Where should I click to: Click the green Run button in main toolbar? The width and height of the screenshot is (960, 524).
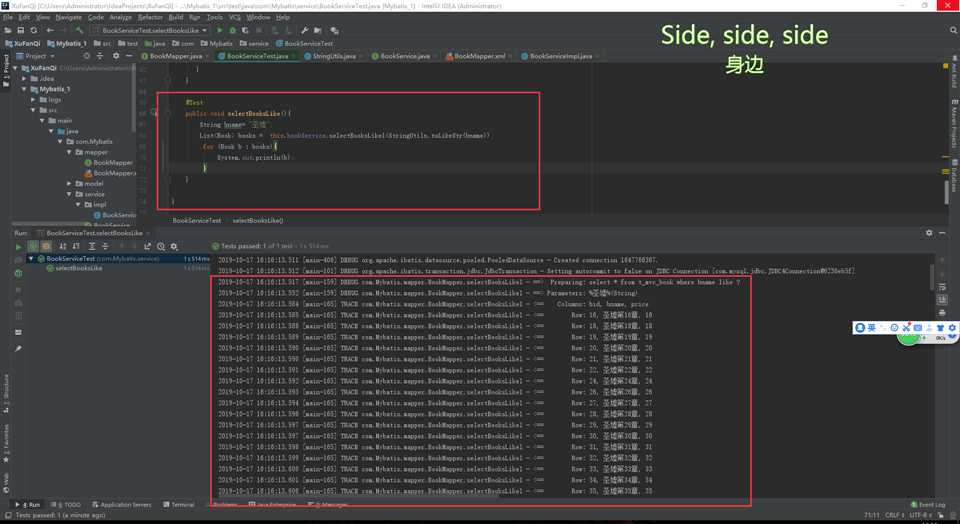tap(222, 31)
